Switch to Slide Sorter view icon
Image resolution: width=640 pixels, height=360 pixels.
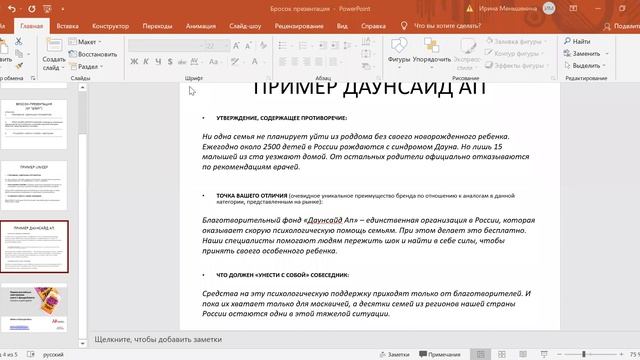click(x=502, y=354)
